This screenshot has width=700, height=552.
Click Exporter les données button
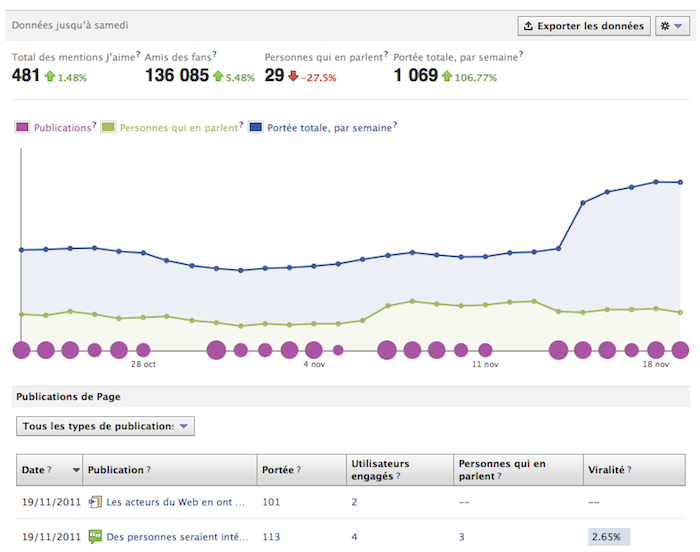pos(583,26)
